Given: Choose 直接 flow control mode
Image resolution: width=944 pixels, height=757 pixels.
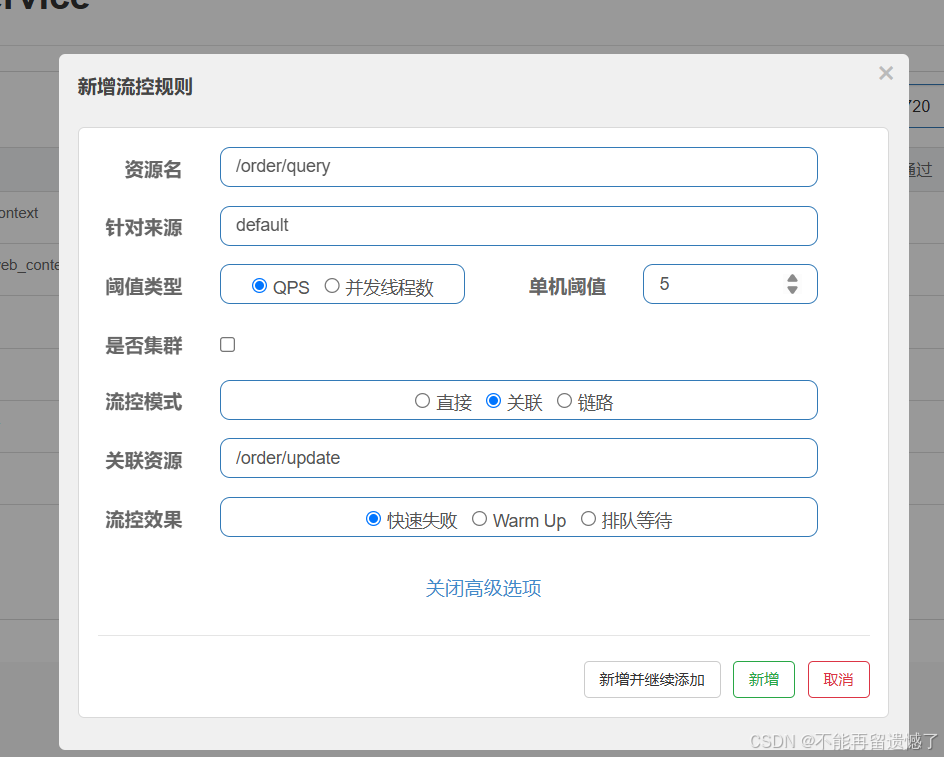Looking at the screenshot, I should coord(422,400).
